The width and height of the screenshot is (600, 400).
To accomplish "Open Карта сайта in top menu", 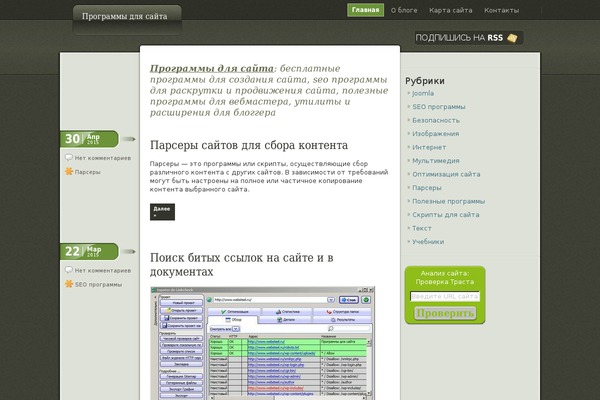I will coord(451,10).
